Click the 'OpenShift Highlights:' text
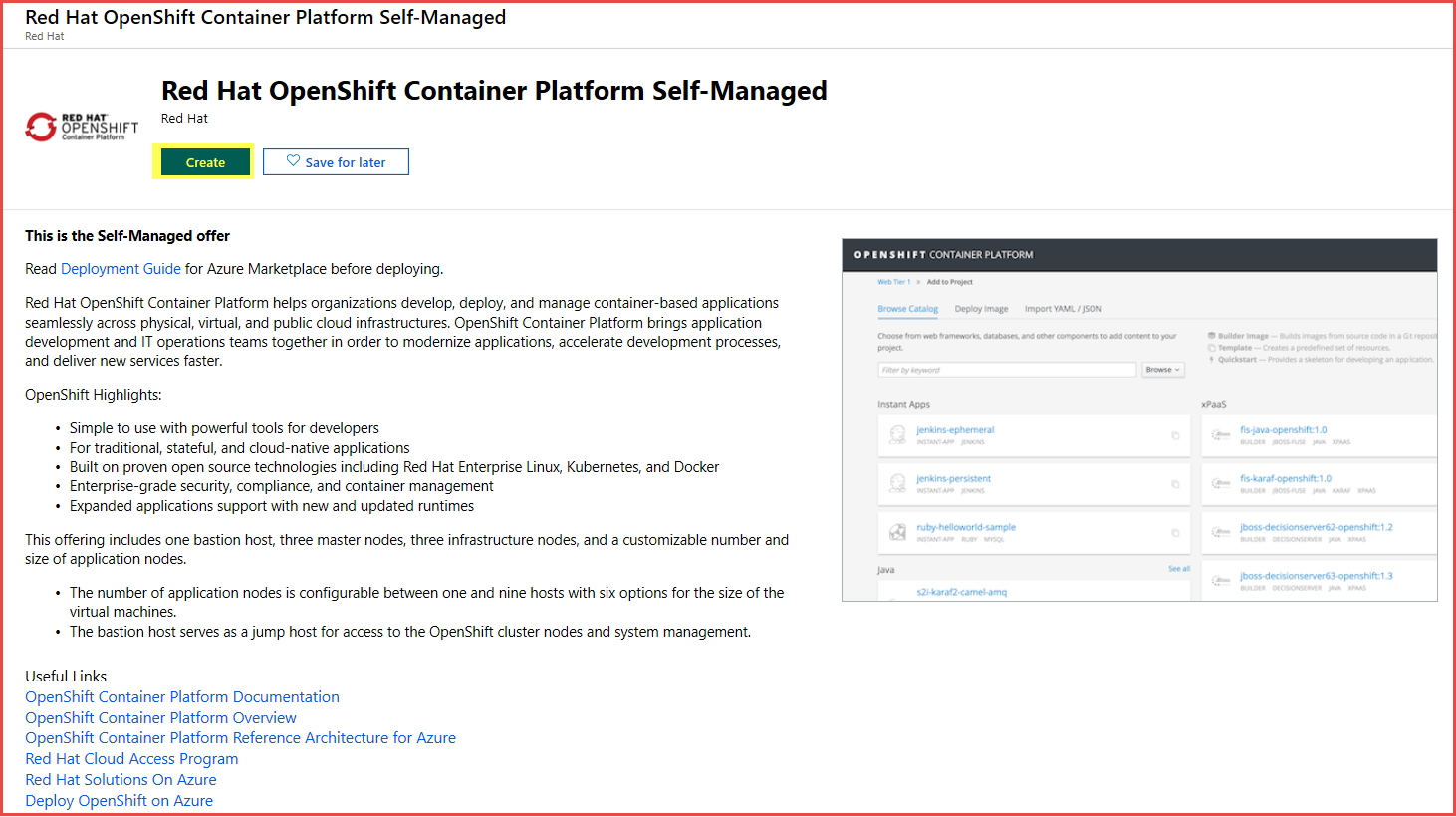1456x817 pixels. tap(94, 395)
